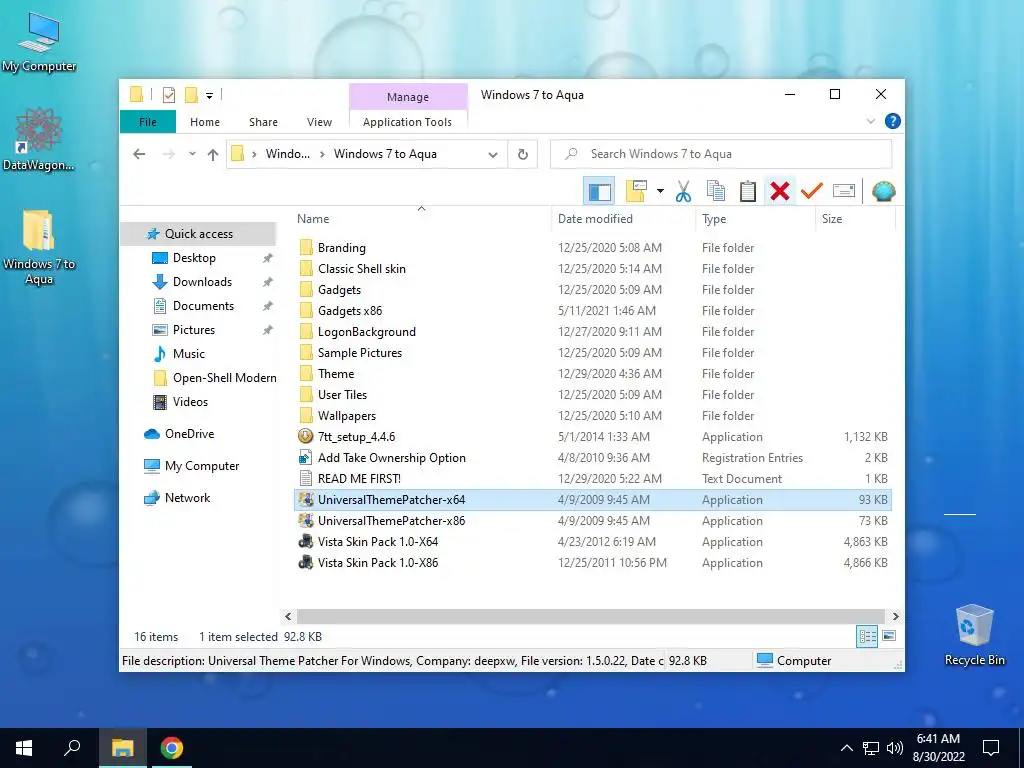
Task: Click the Copy icon in toolbar
Action: point(716,191)
